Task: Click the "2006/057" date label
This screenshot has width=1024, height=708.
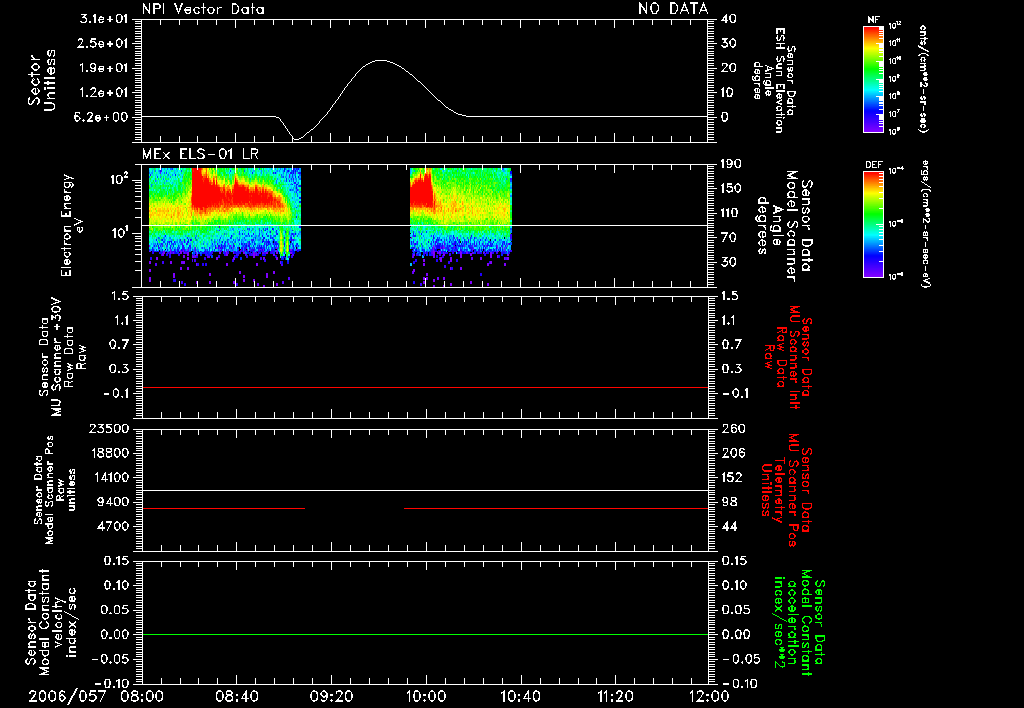Action: point(67,696)
